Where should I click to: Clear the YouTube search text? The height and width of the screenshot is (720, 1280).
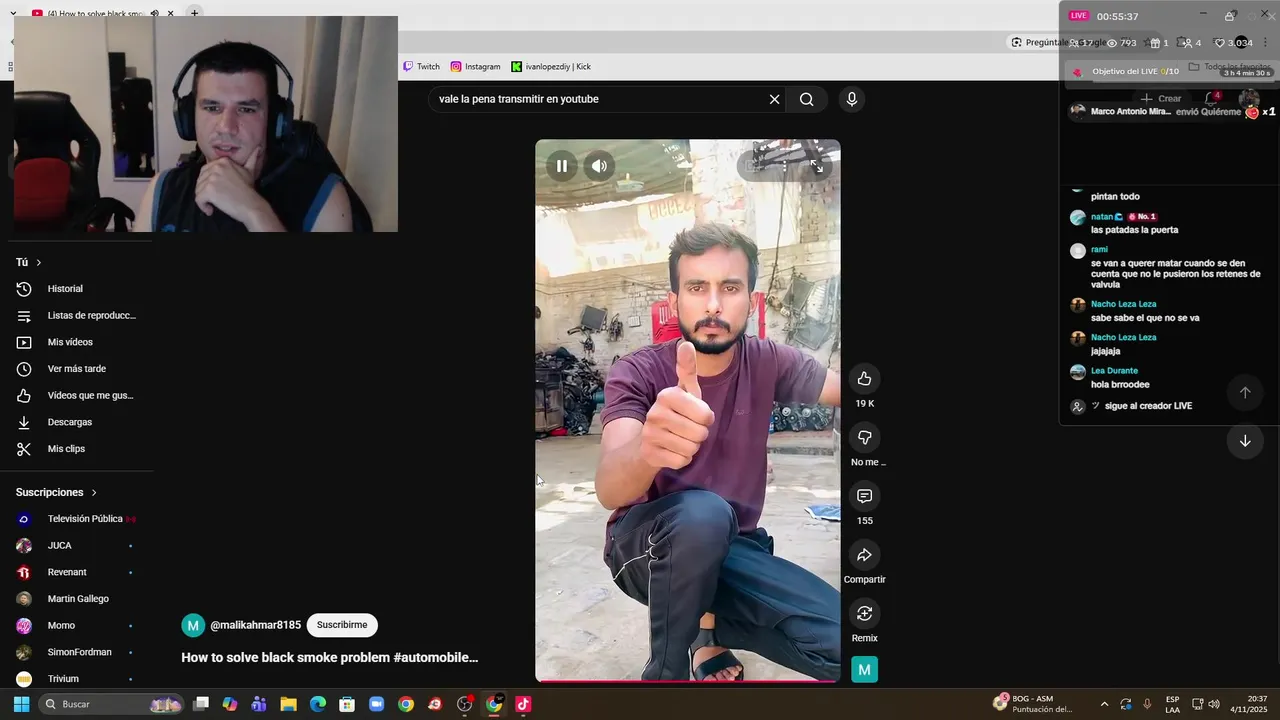(x=774, y=99)
